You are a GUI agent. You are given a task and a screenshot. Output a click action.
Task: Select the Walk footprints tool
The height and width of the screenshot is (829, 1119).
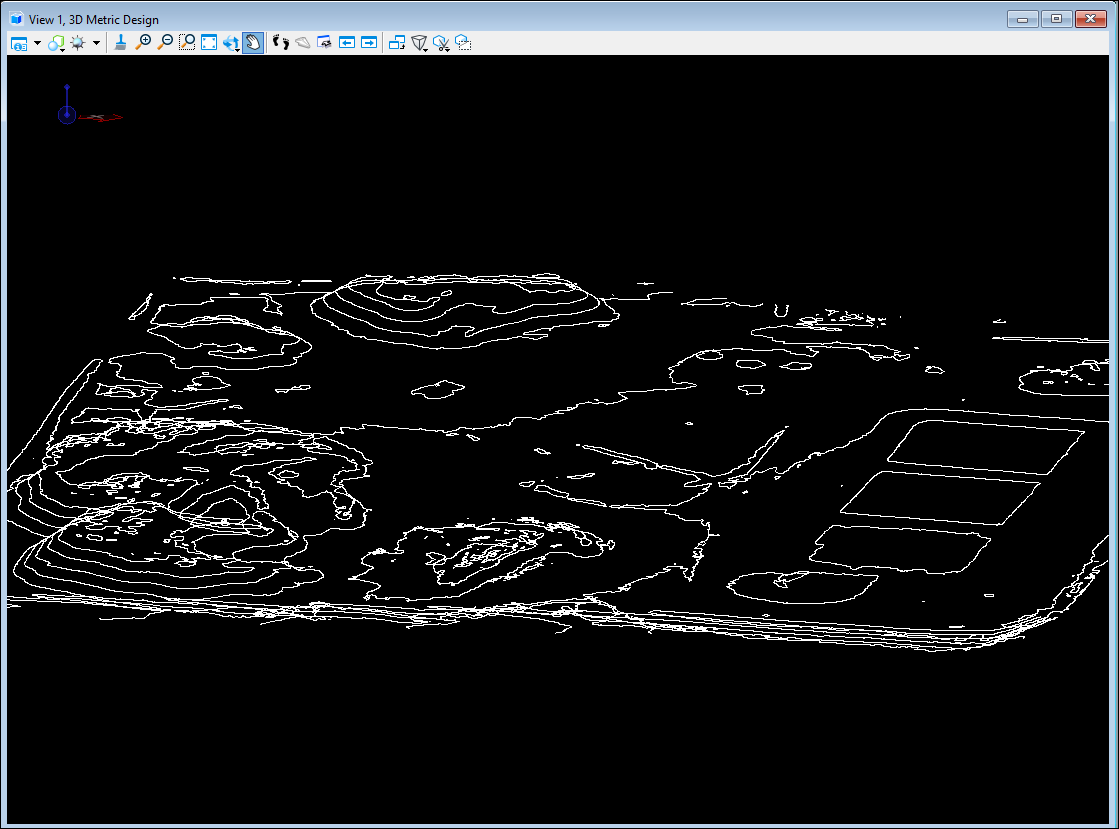pyautogui.click(x=280, y=43)
